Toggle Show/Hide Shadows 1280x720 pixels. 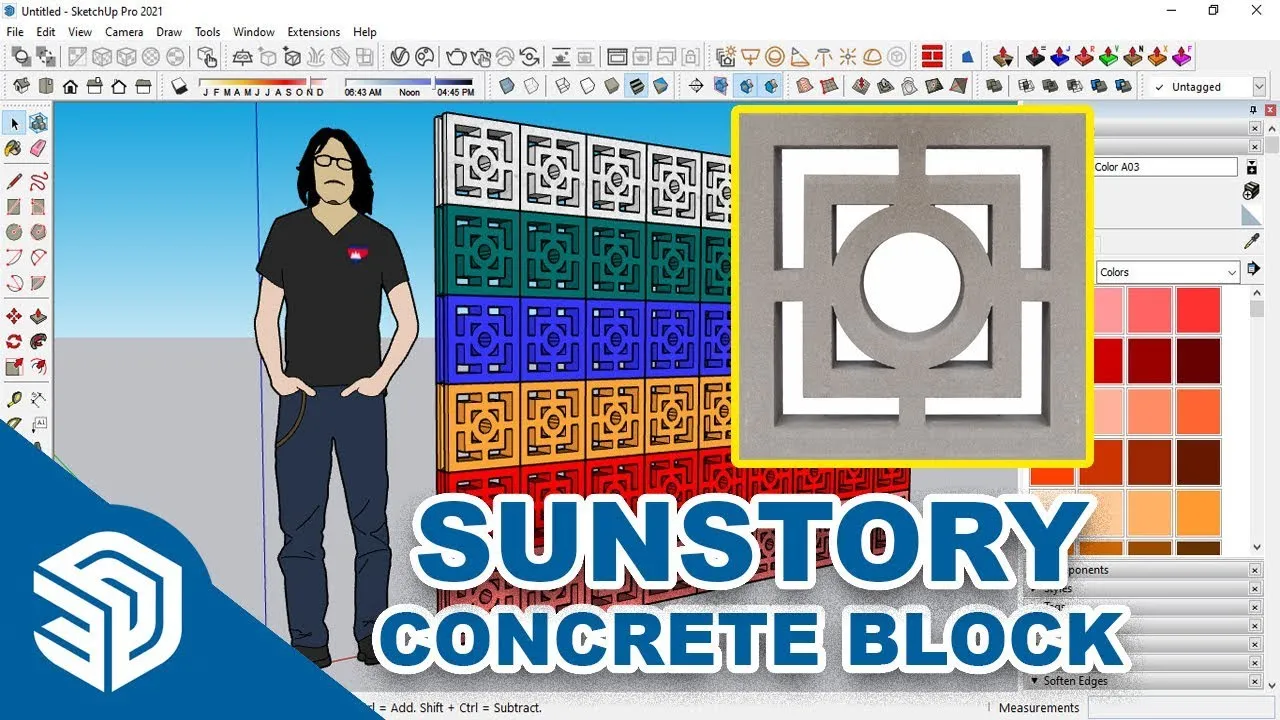pyautogui.click(x=179, y=86)
